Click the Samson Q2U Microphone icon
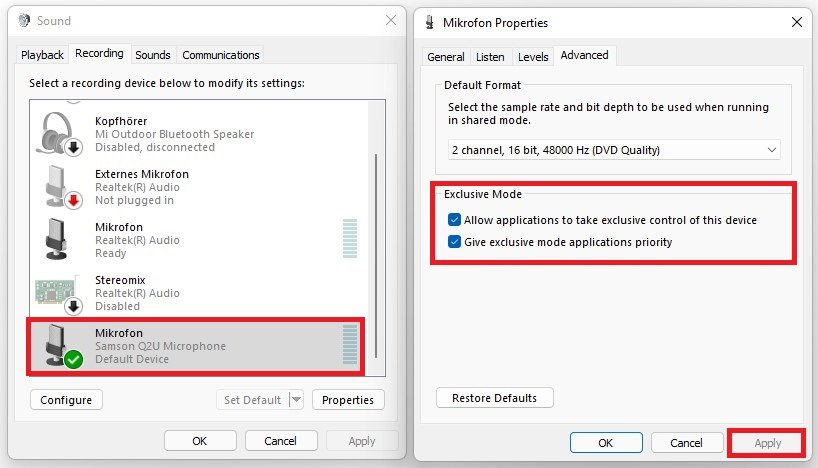The image size is (818, 468). [x=59, y=345]
